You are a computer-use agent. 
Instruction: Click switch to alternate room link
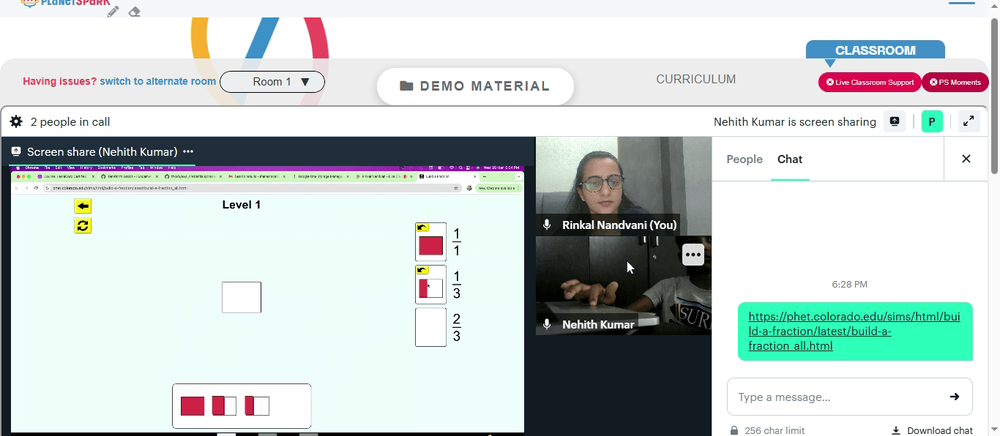(x=158, y=82)
